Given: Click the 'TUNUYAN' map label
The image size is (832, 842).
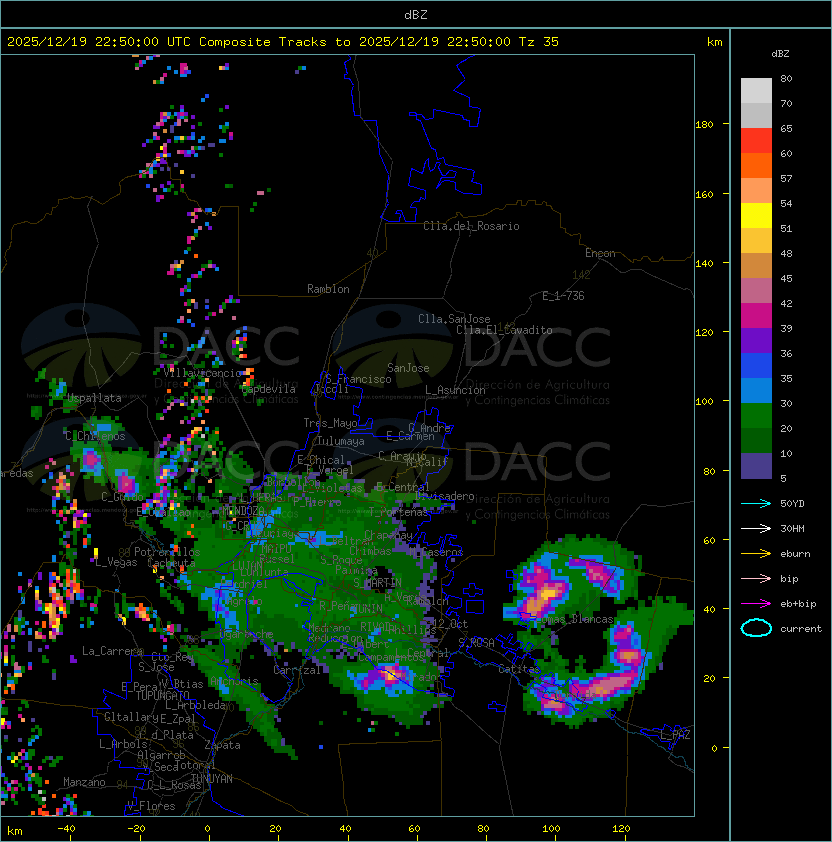Looking at the screenshot, I should (212, 779).
